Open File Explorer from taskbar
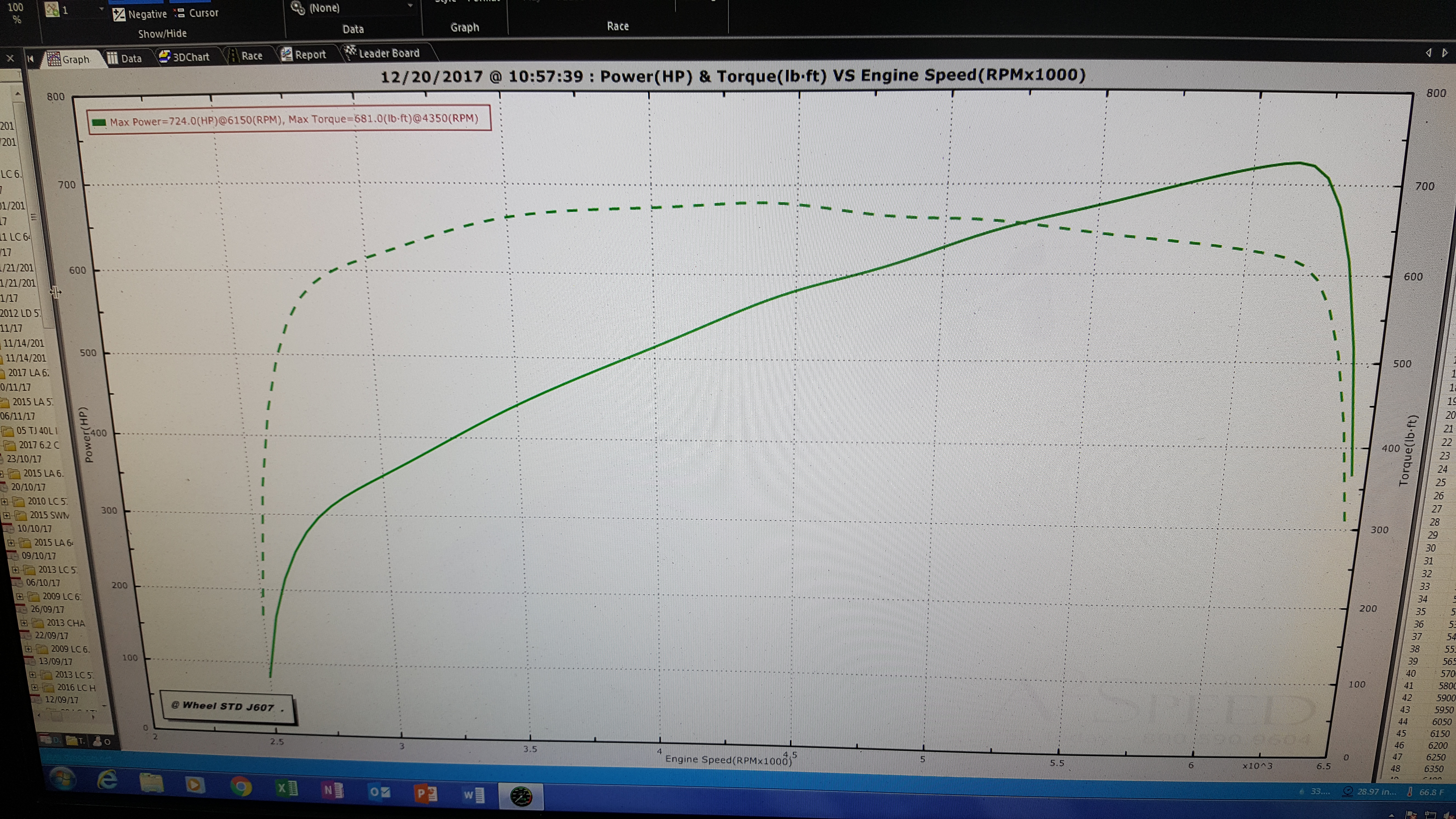Screen dimensions: 1456x819 (151, 783)
